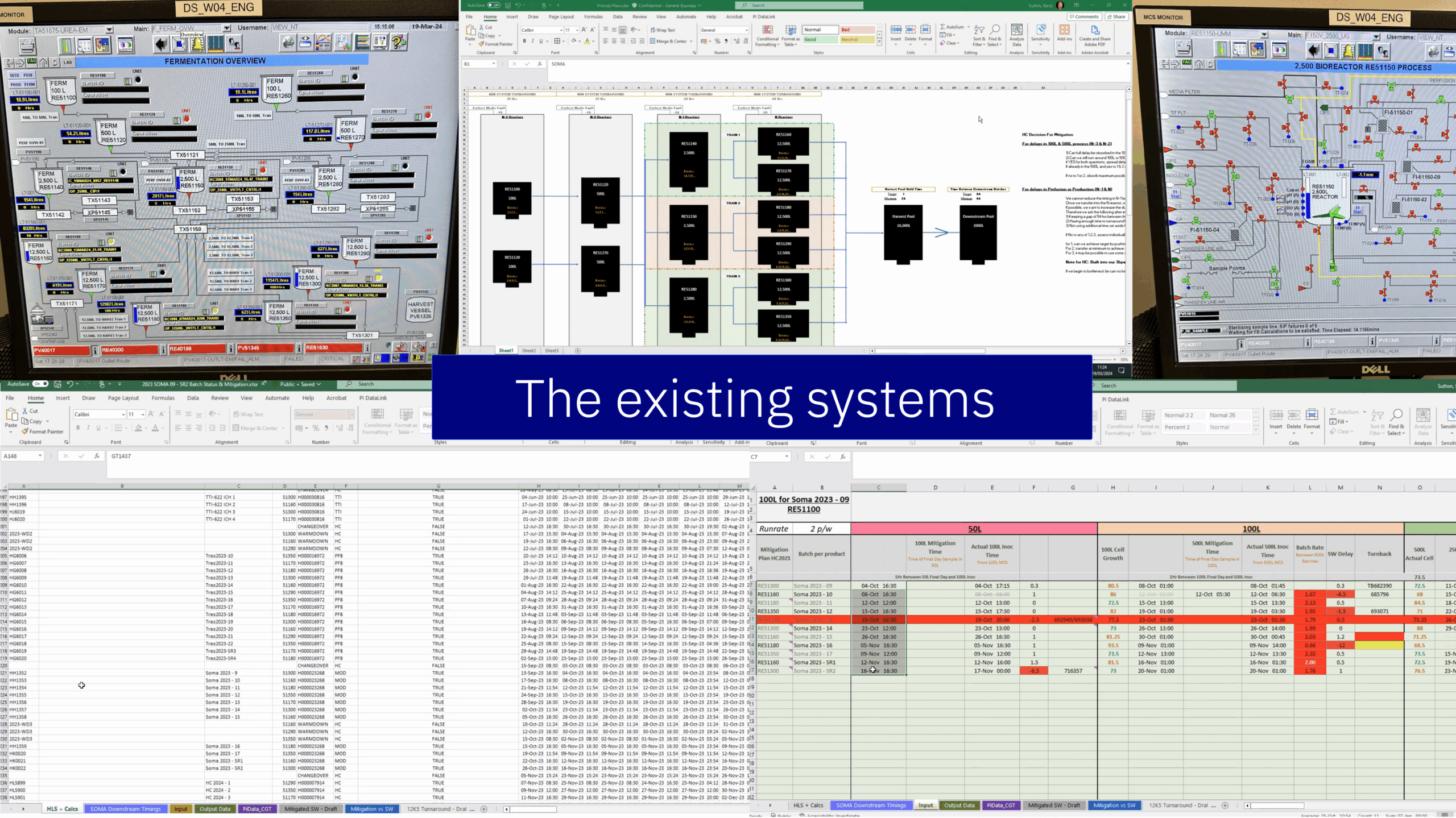
Task: Open Page Layout tab in Process Flow workbook
Action: point(561,16)
